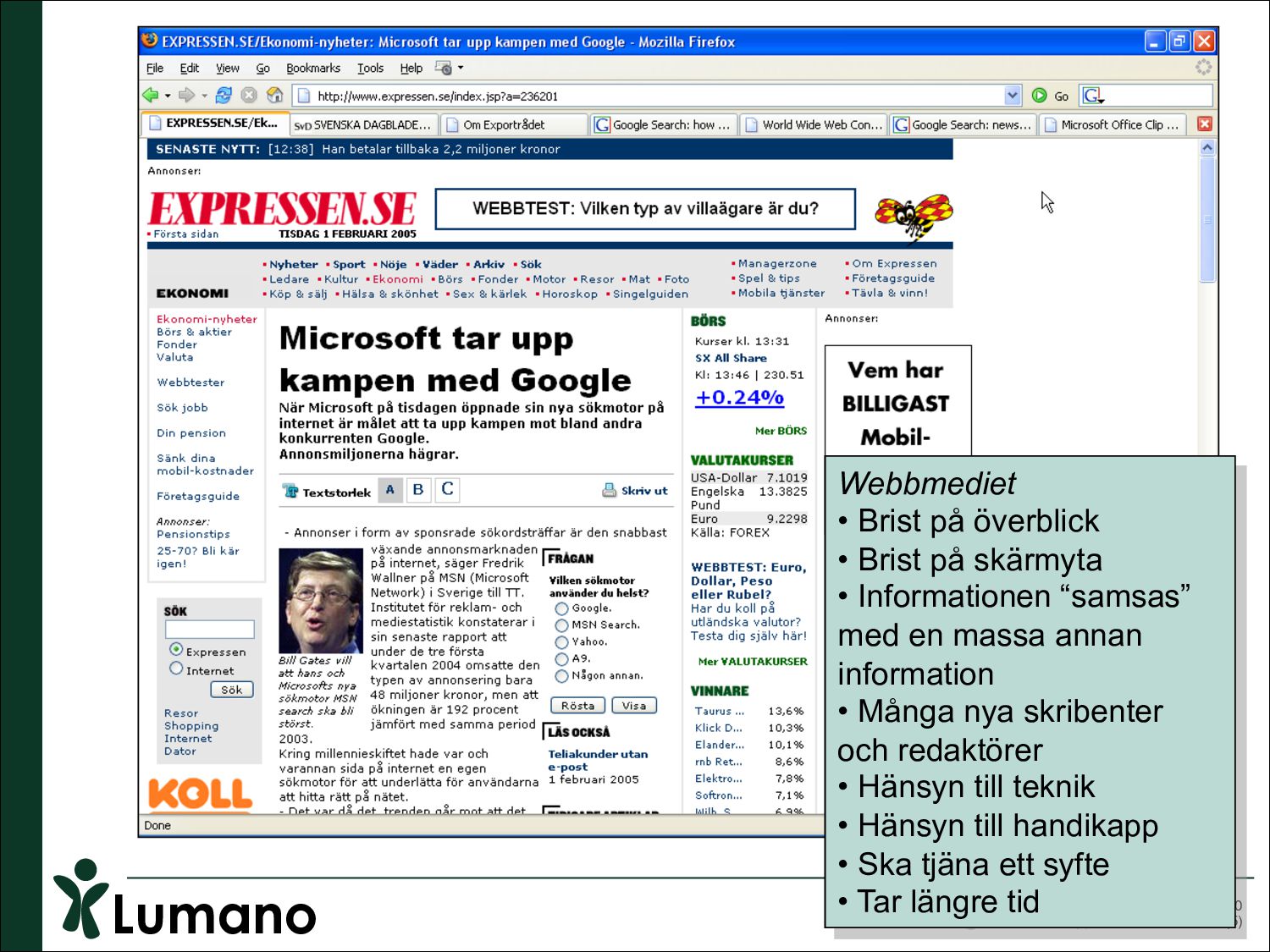Open the Back button history dropdown
1270x952 pixels.
click(x=168, y=96)
